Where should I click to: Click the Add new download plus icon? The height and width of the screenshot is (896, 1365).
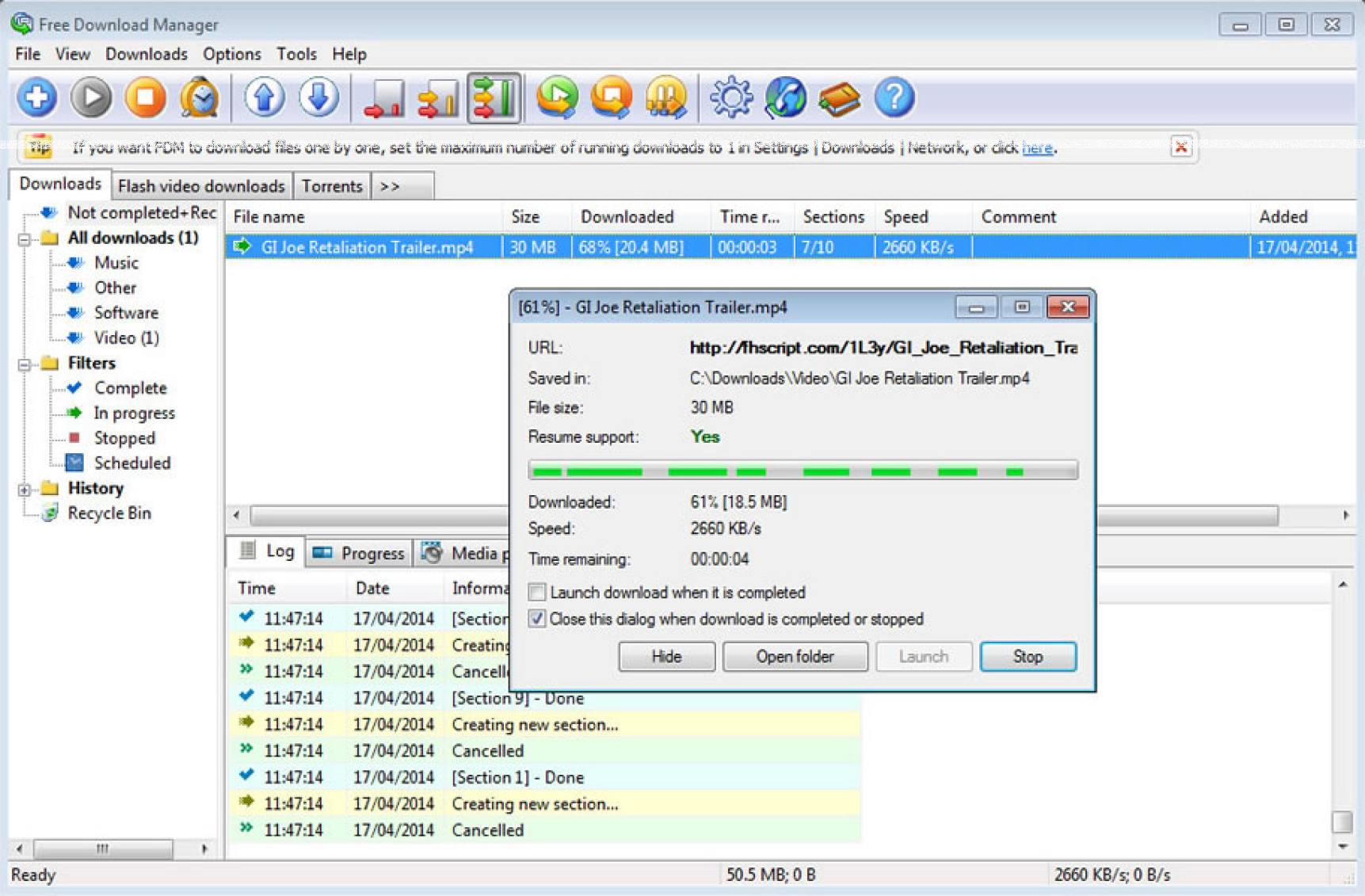click(36, 97)
